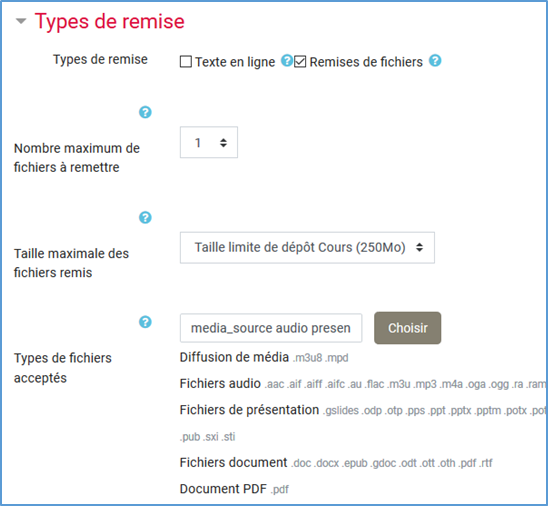Focus the accepted file types text field

pyautogui.click(x=271, y=328)
